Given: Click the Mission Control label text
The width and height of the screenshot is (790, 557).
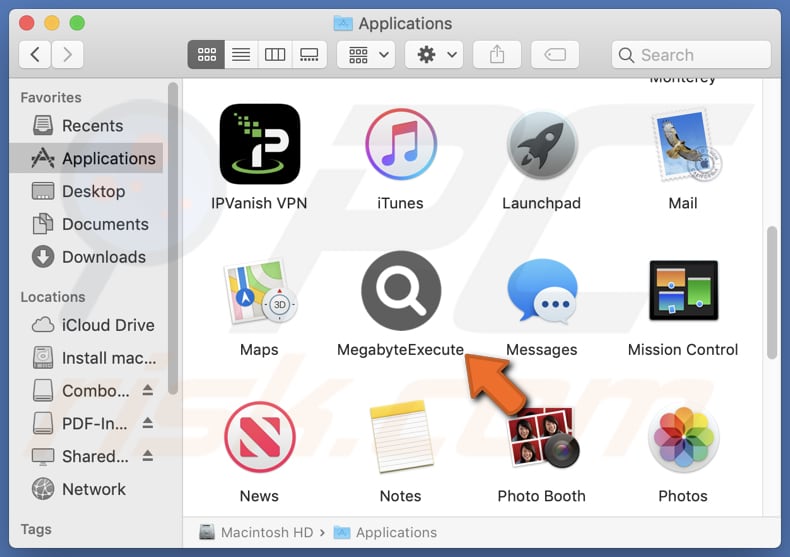Looking at the screenshot, I should pos(683,350).
